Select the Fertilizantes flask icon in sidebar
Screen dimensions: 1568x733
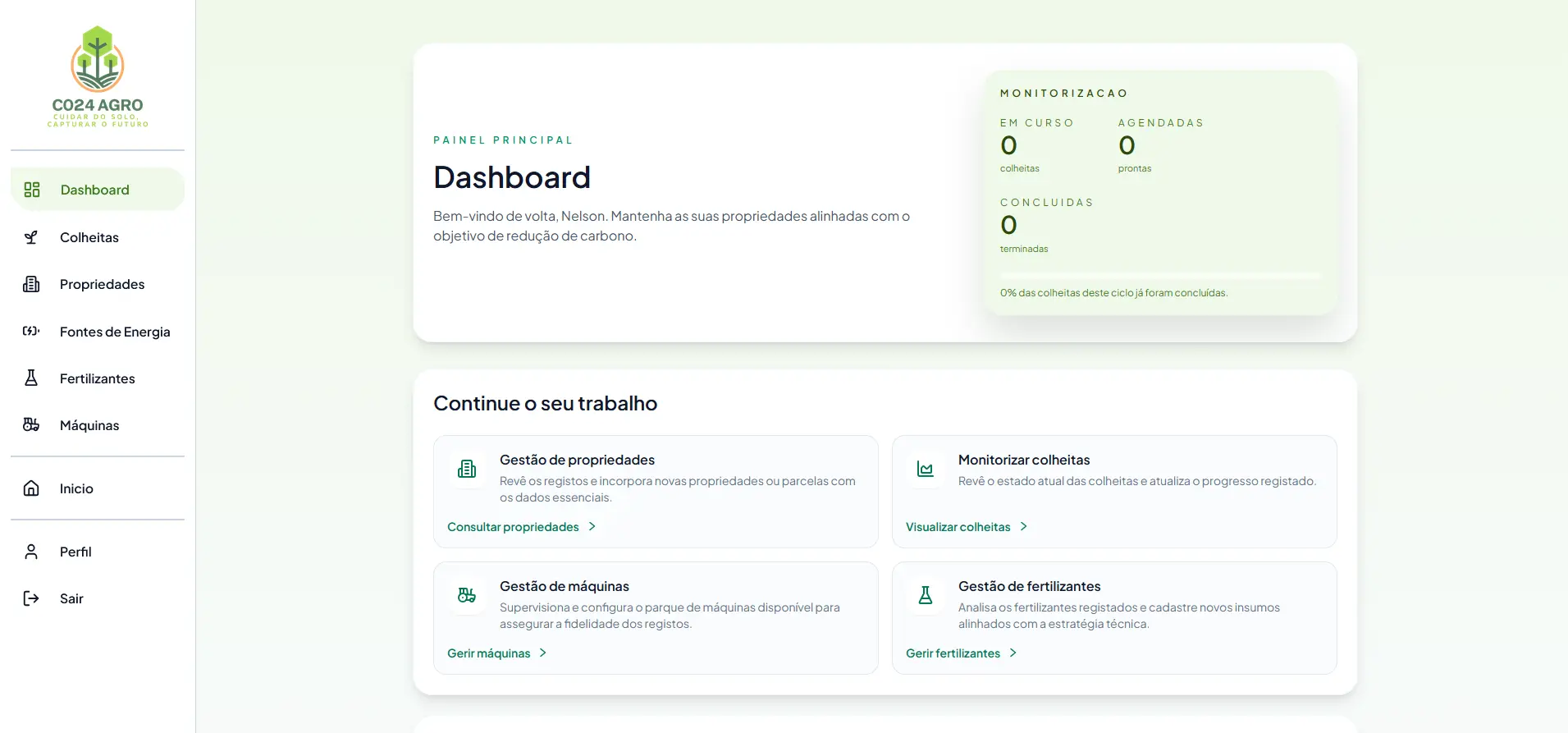tap(31, 378)
